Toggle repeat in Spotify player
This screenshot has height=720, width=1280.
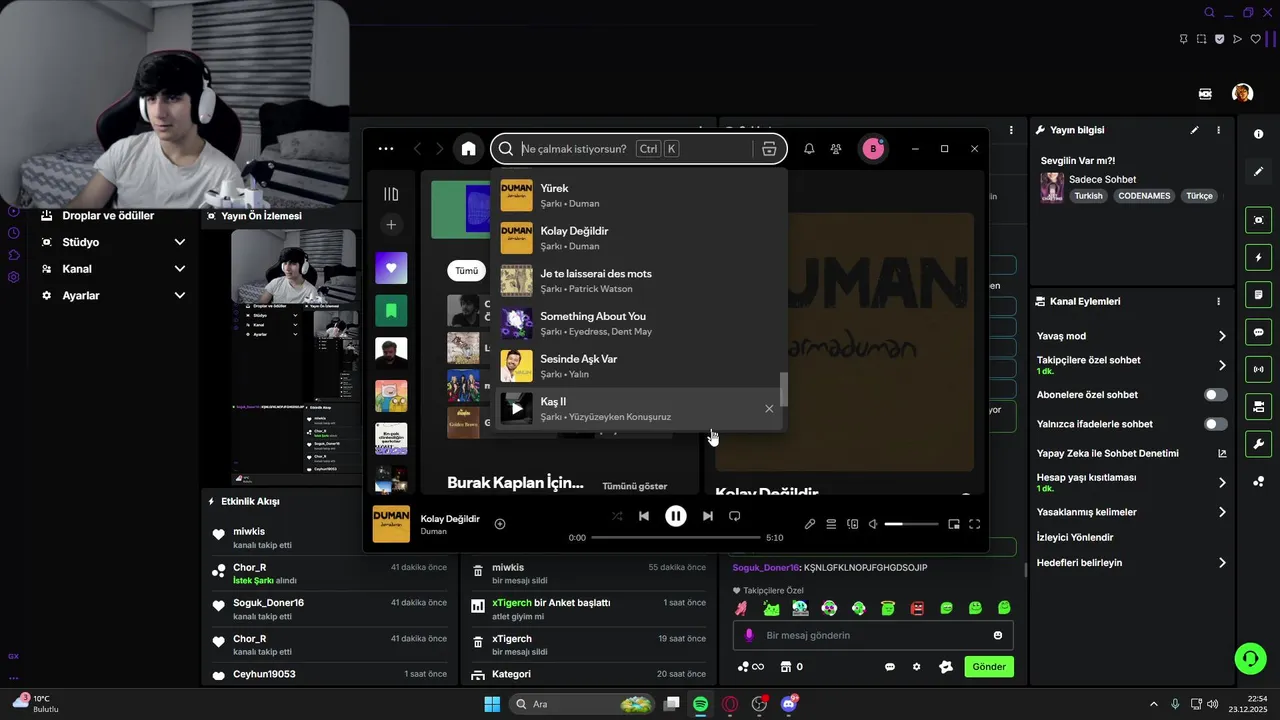[734, 516]
